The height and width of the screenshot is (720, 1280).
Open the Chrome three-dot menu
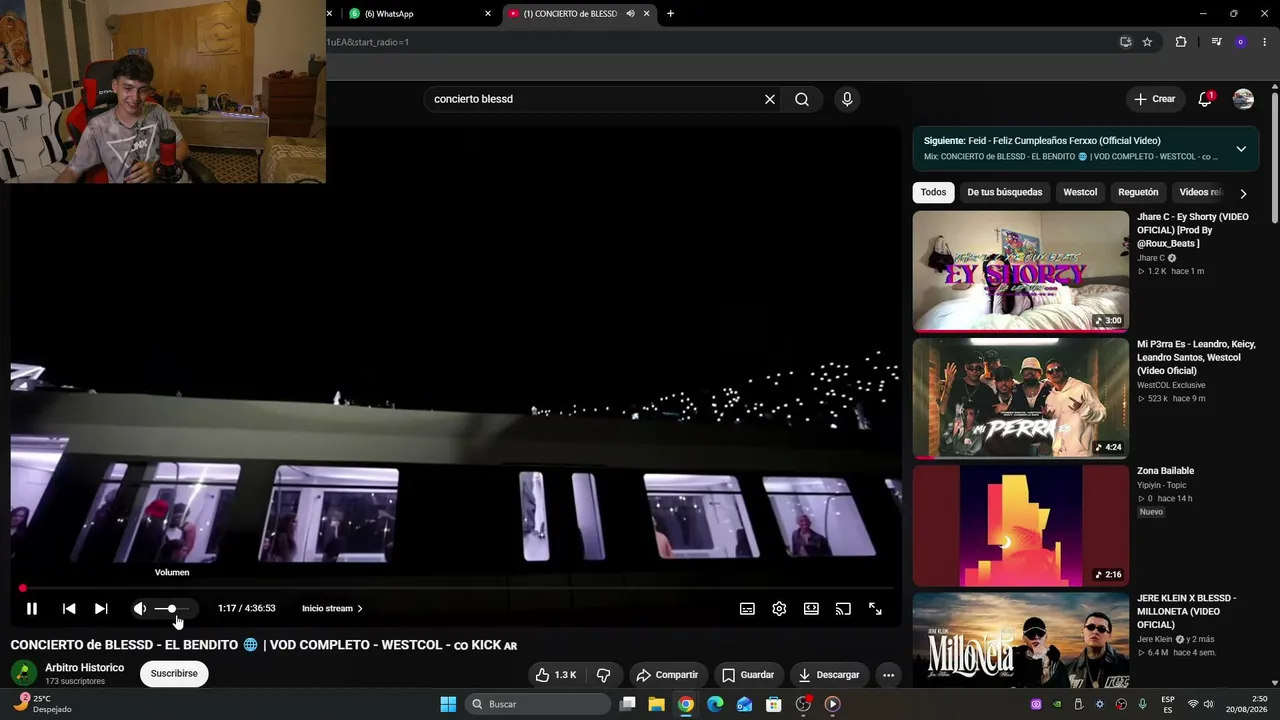point(1265,42)
